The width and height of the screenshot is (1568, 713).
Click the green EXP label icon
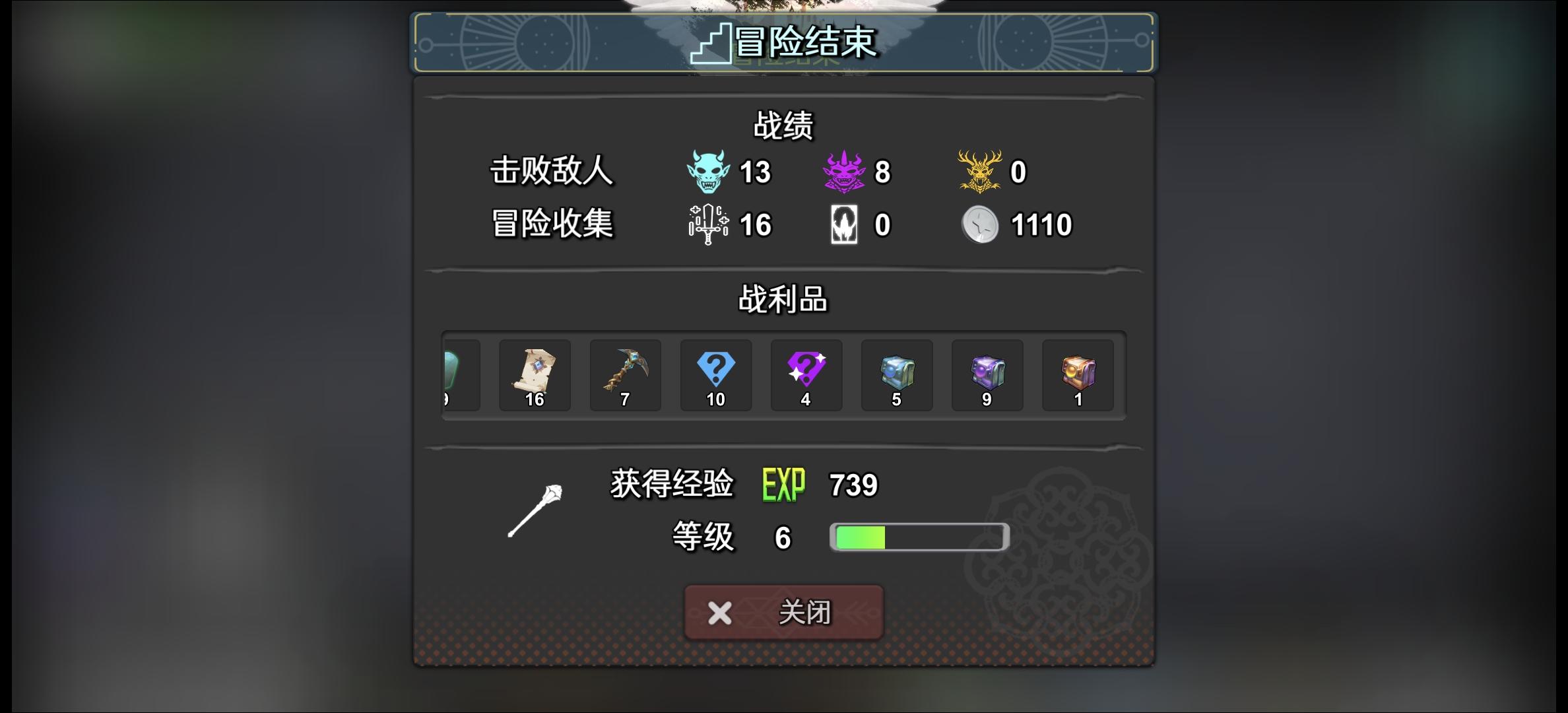click(x=784, y=485)
